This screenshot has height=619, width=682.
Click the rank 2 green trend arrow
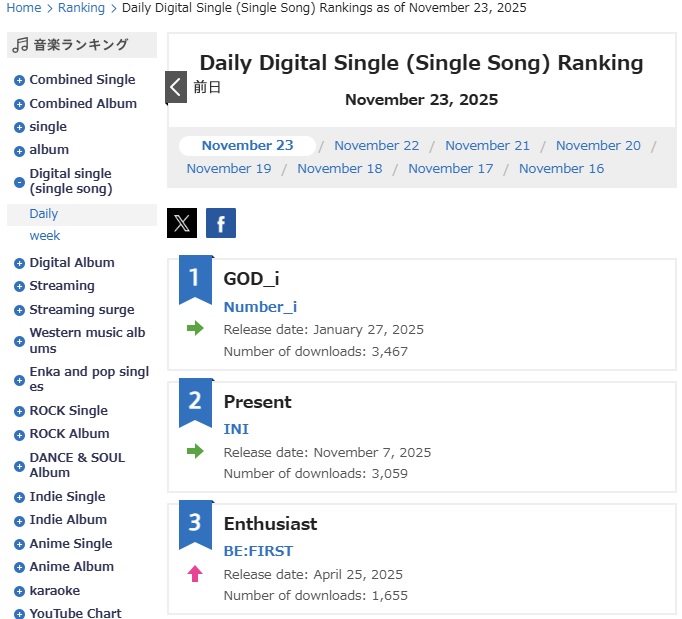pyautogui.click(x=195, y=451)
